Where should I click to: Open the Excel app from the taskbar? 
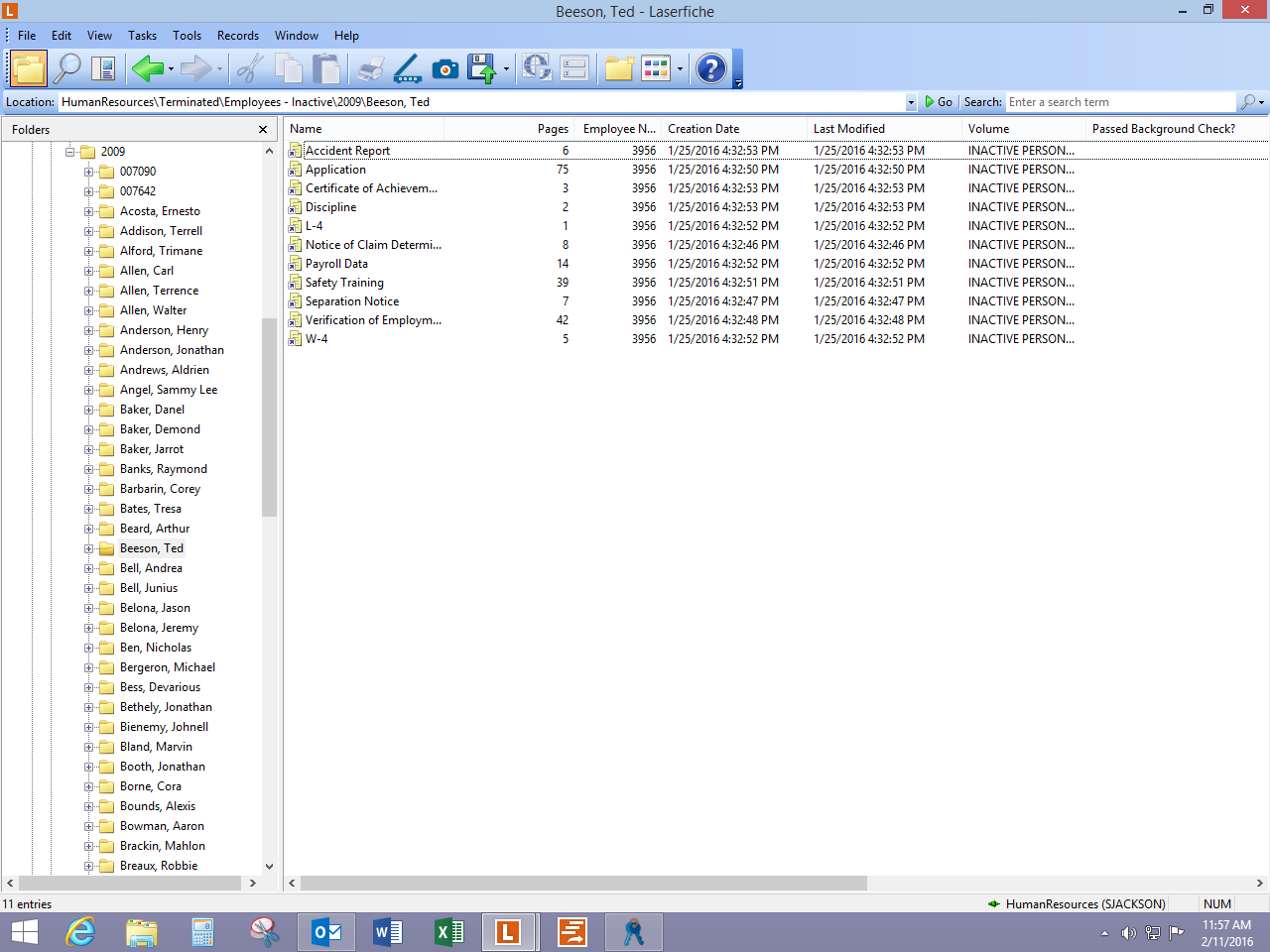[x=448, y=932]
